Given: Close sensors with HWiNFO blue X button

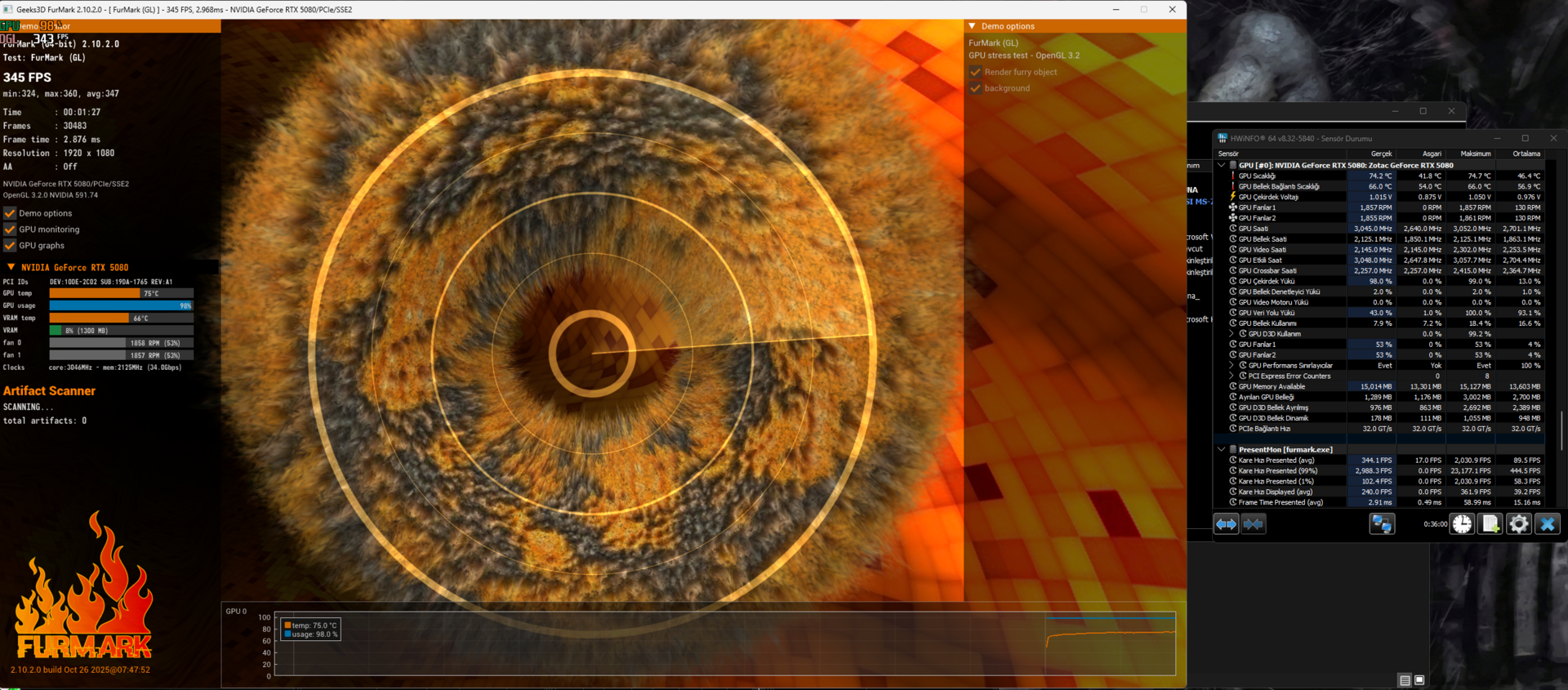Looking at the screenshot, I should pyautogui.click(x=1548, y=524).
